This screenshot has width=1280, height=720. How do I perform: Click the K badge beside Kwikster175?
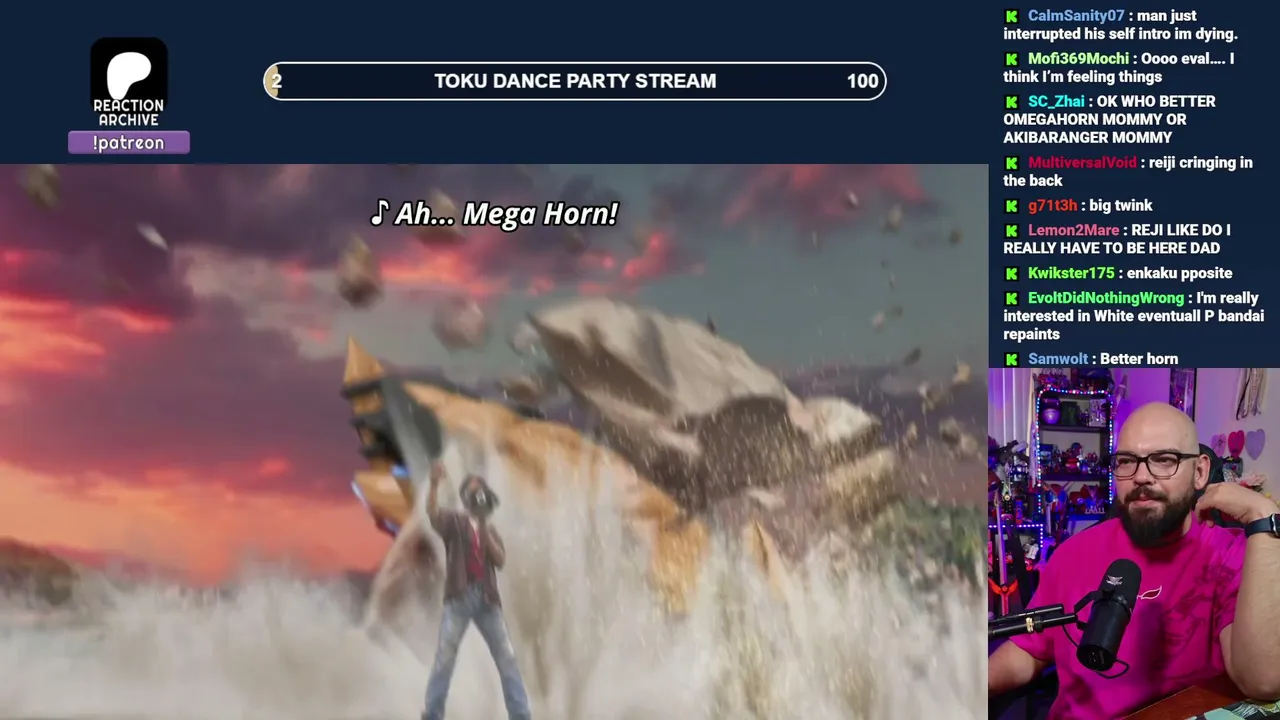[x=1012, y=274]
